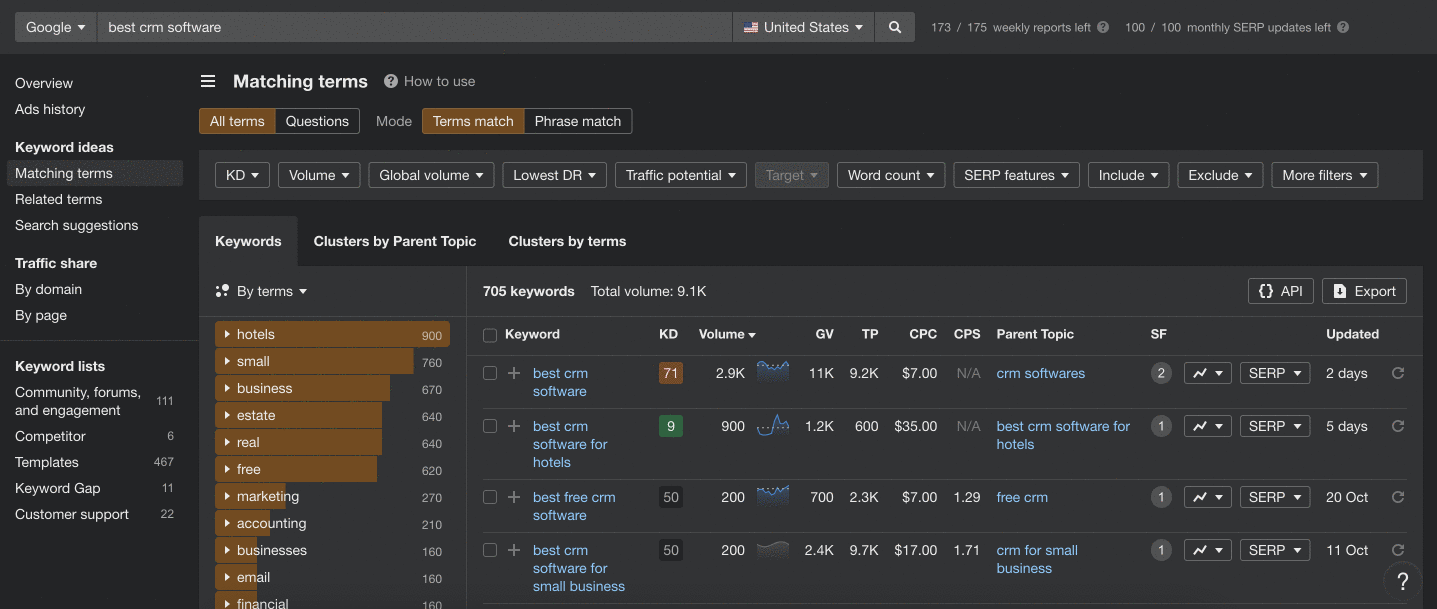Open the 'crm softwares' parent topic link
1437x609 pixels.
point(1041,373)
